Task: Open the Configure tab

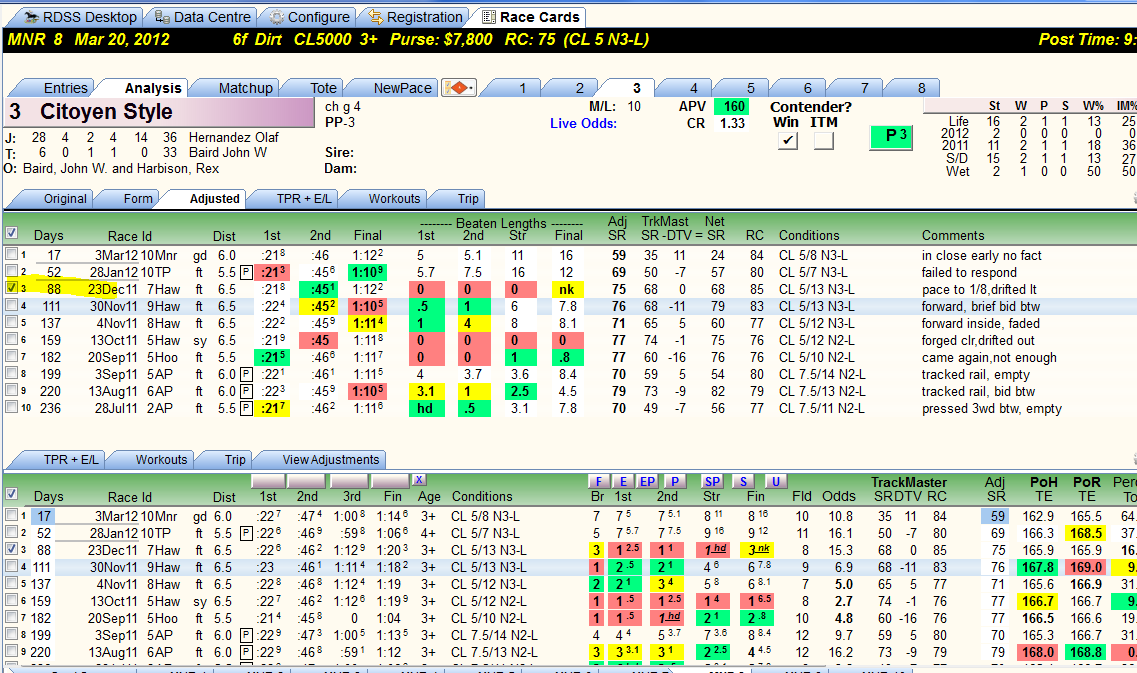Action: point(310,17)
